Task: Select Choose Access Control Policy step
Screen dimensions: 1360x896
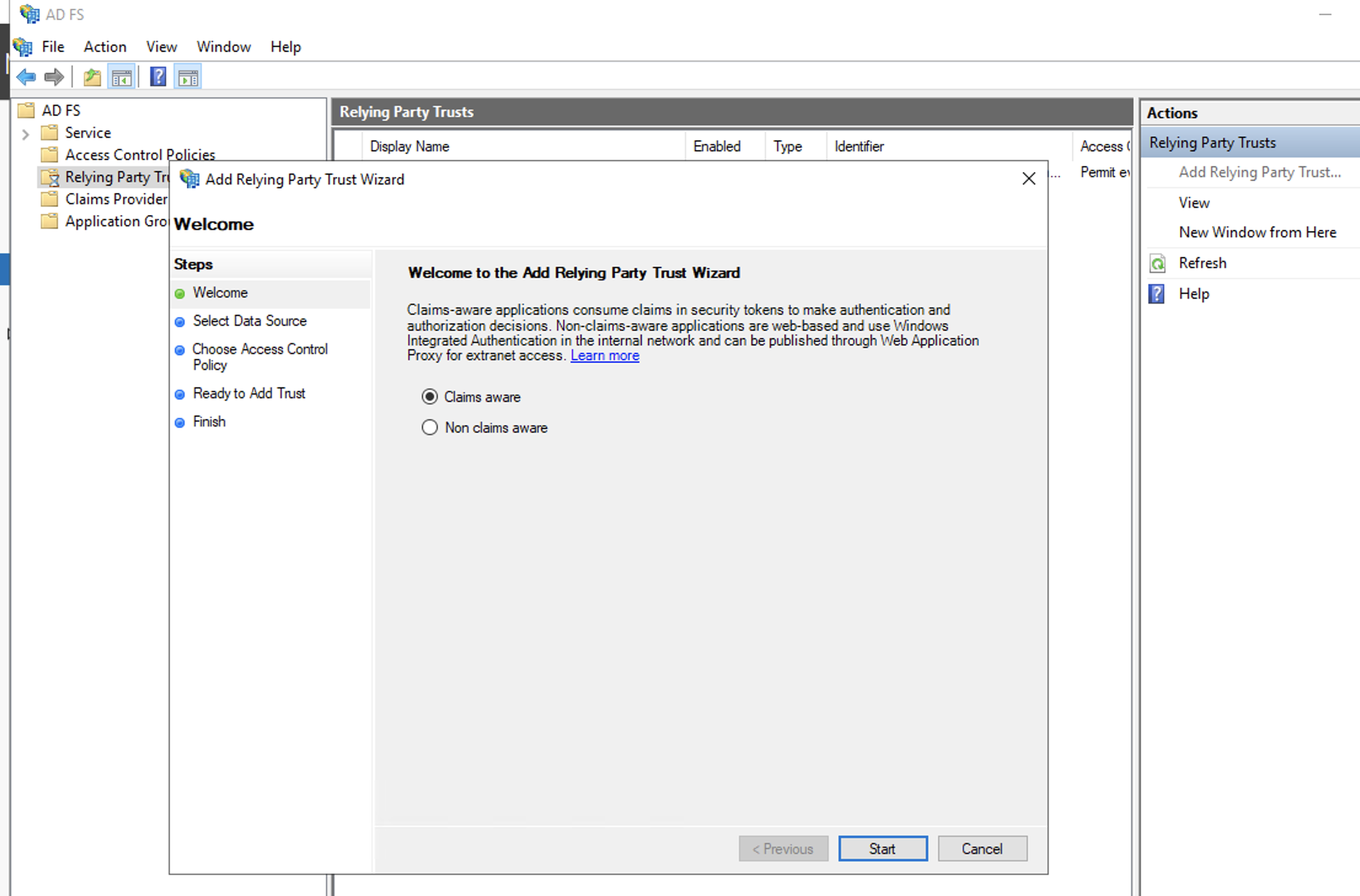Action: click(x=260, y=356)
